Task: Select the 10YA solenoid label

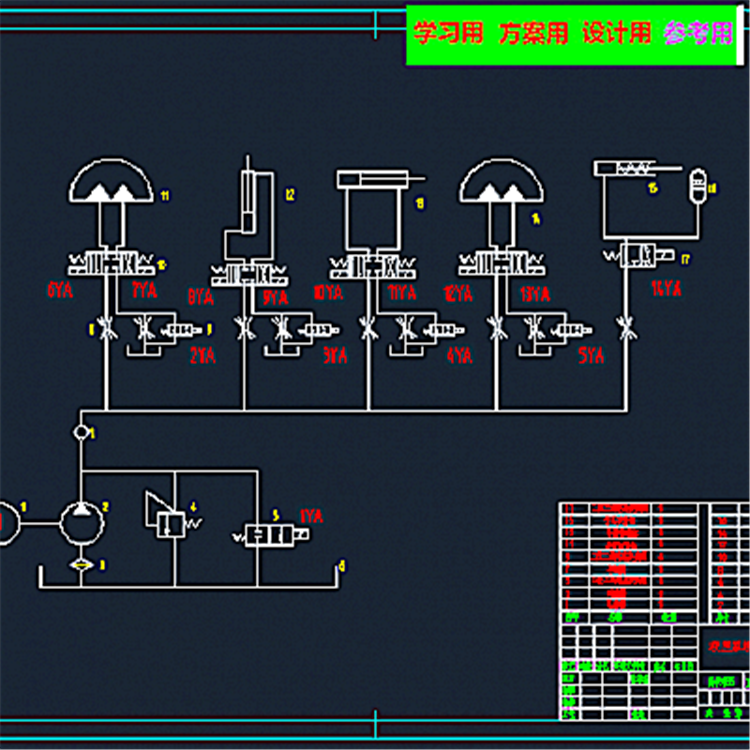Action: tap(328, 292)
